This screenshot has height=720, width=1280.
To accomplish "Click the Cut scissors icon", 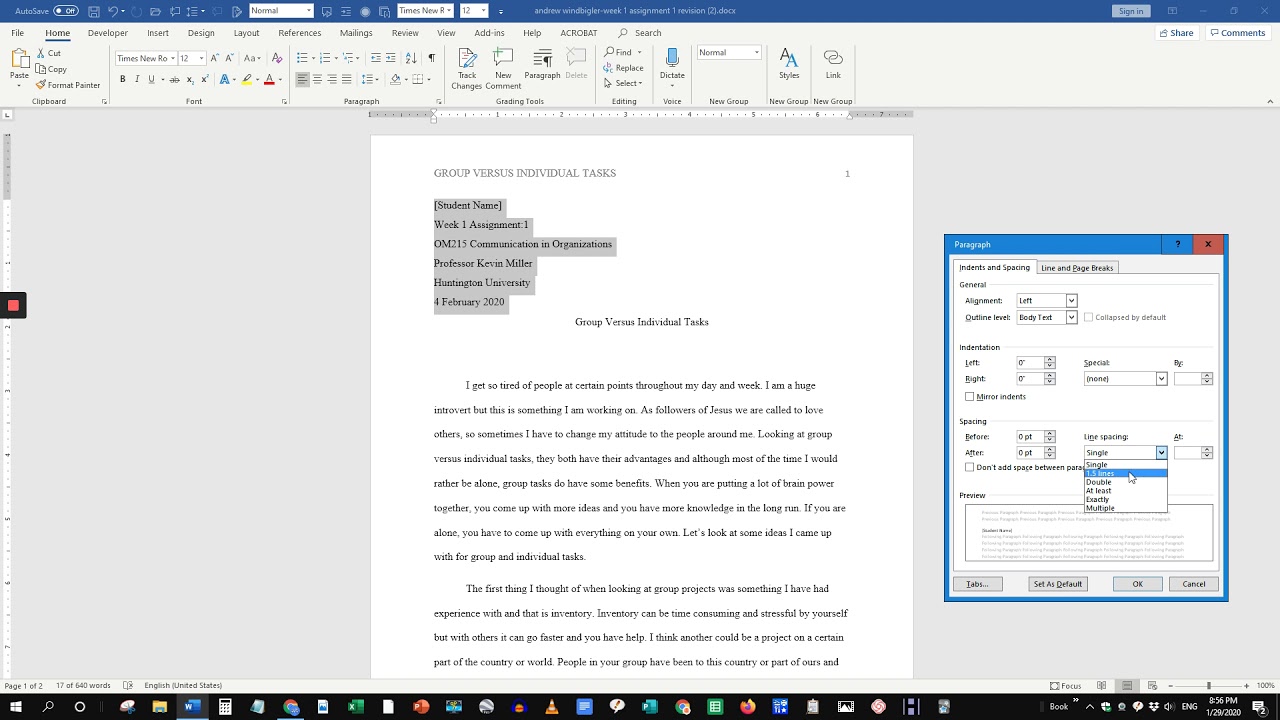I will tap(41, 53).
